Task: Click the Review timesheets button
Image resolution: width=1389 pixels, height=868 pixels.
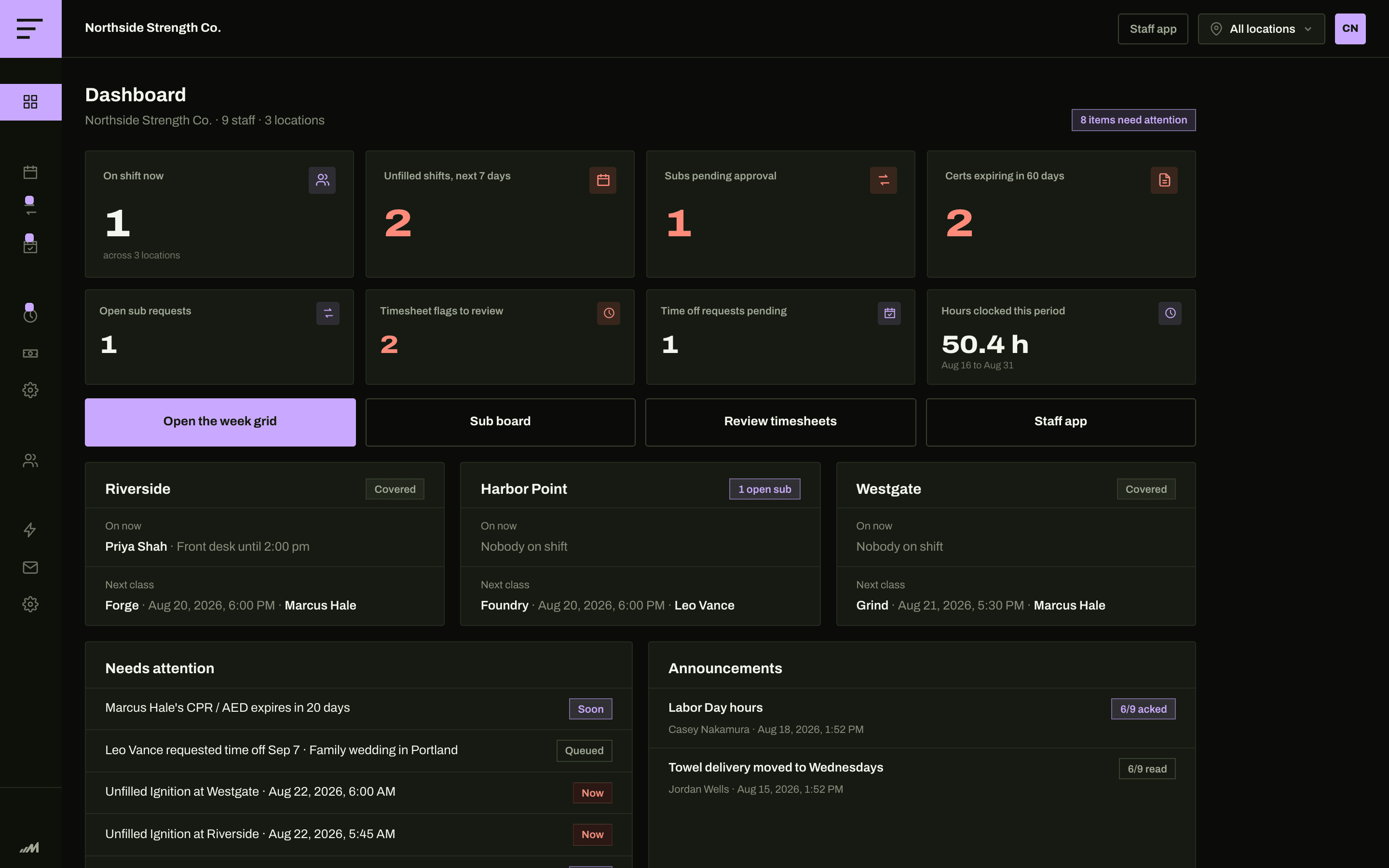Action: [x=781, y=422]
